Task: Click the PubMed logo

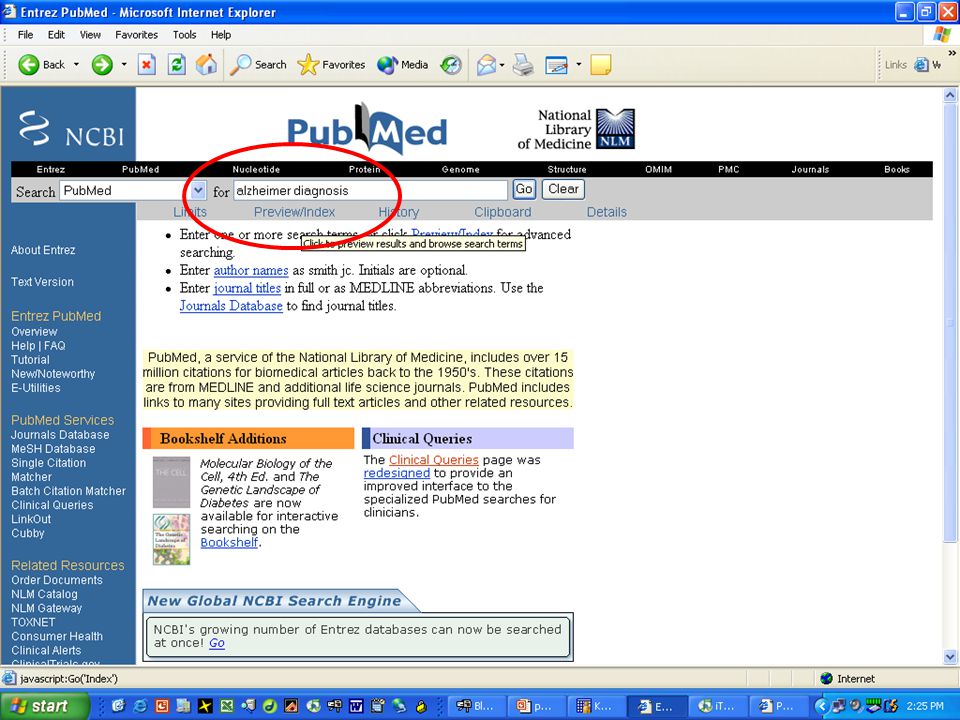Action: pyautogui.click(x=367, y=129)
